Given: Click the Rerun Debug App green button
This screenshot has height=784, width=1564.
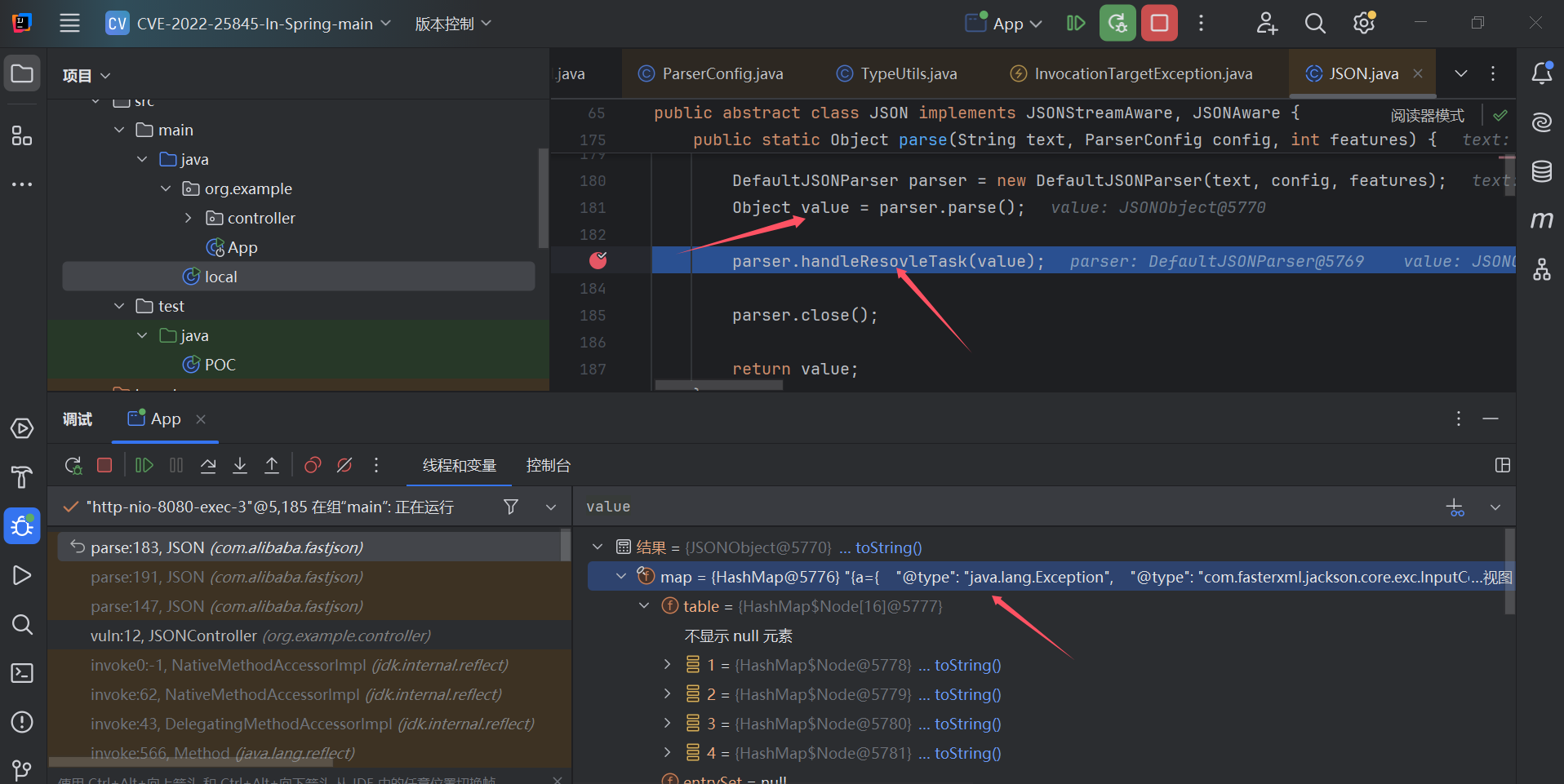Looking at the screenshot, I should pos(1117,23).
